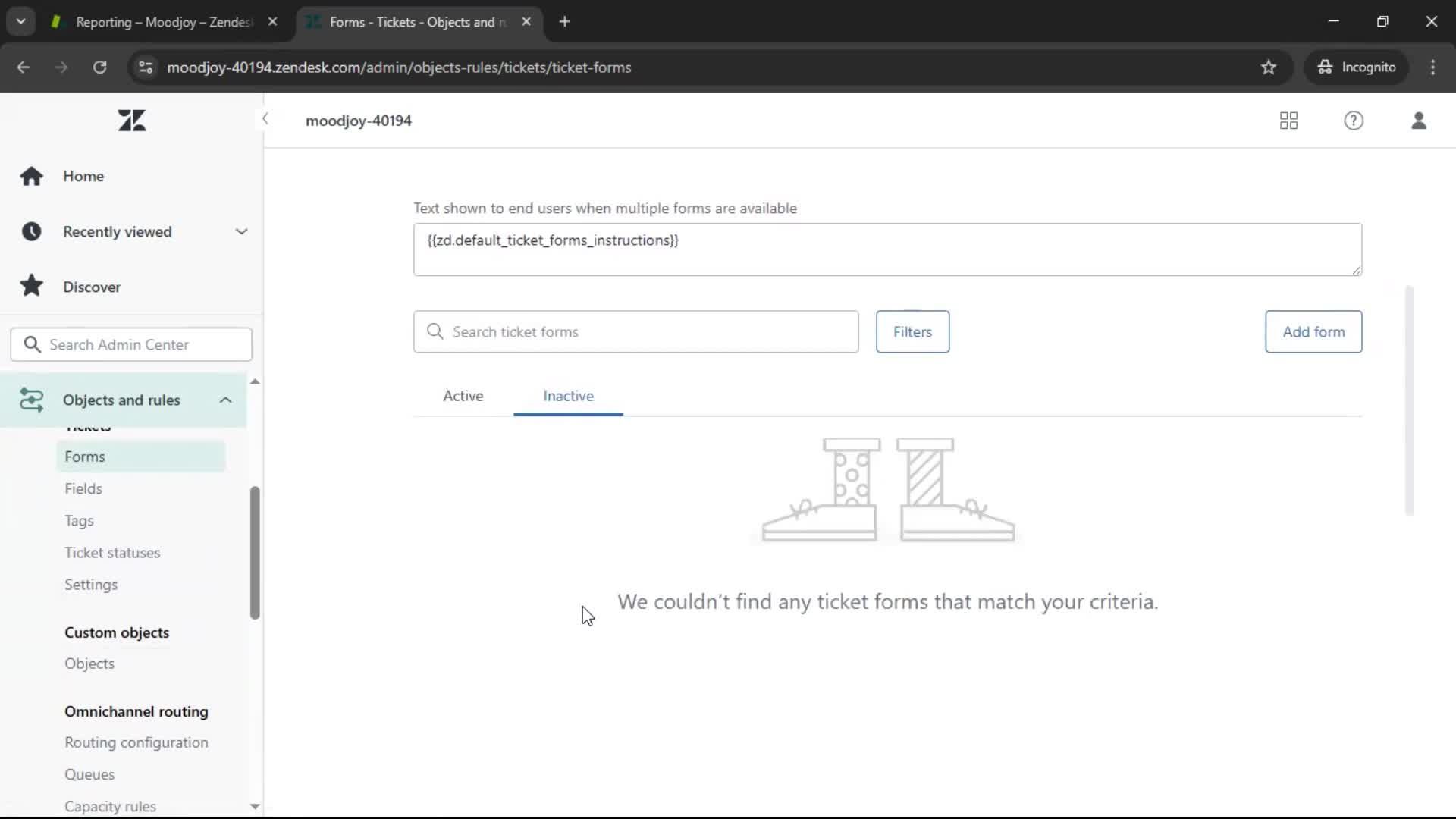Click the Zendesk logo icon
1456x819 pixels.
131,121
